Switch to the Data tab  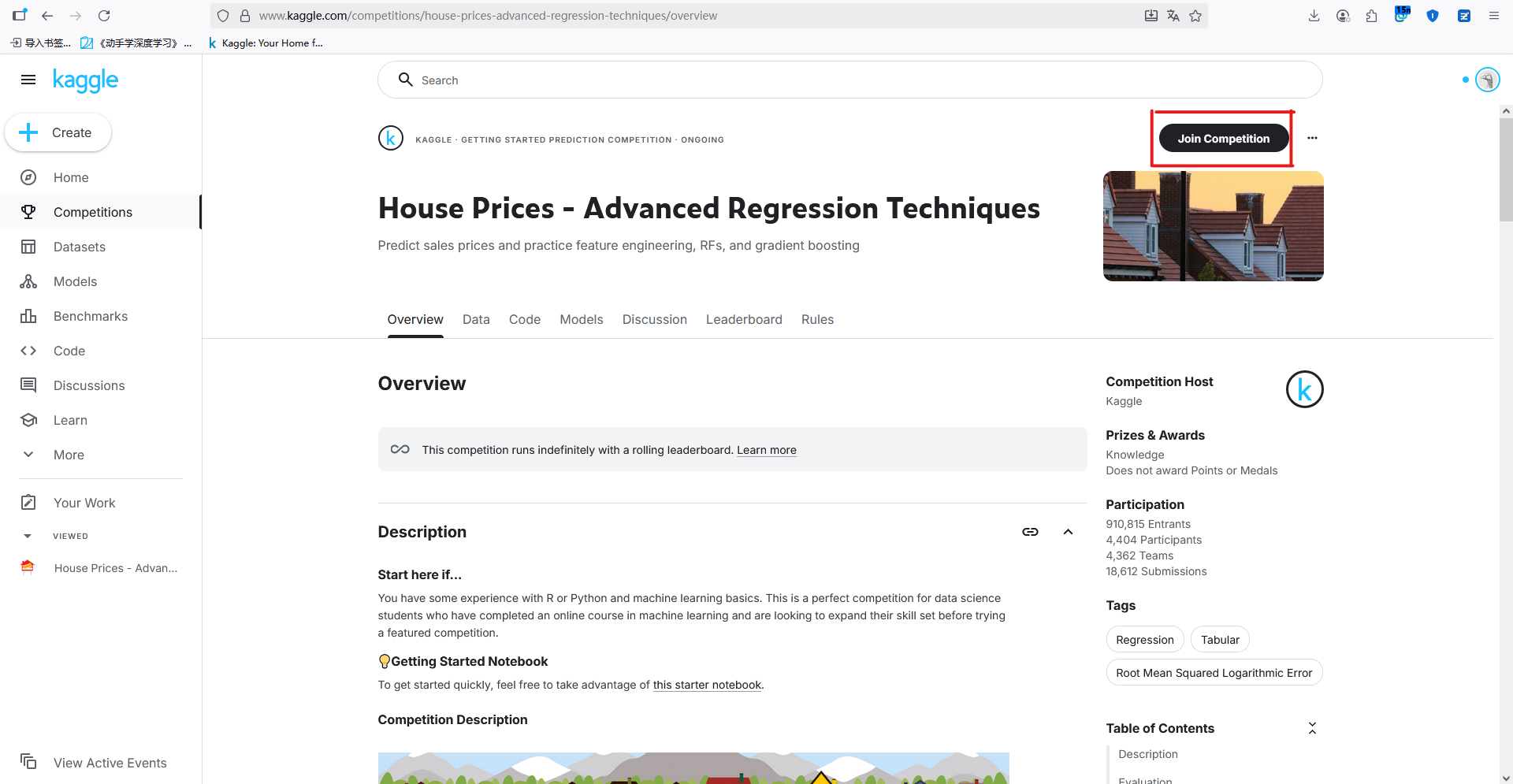click(476, 319)
